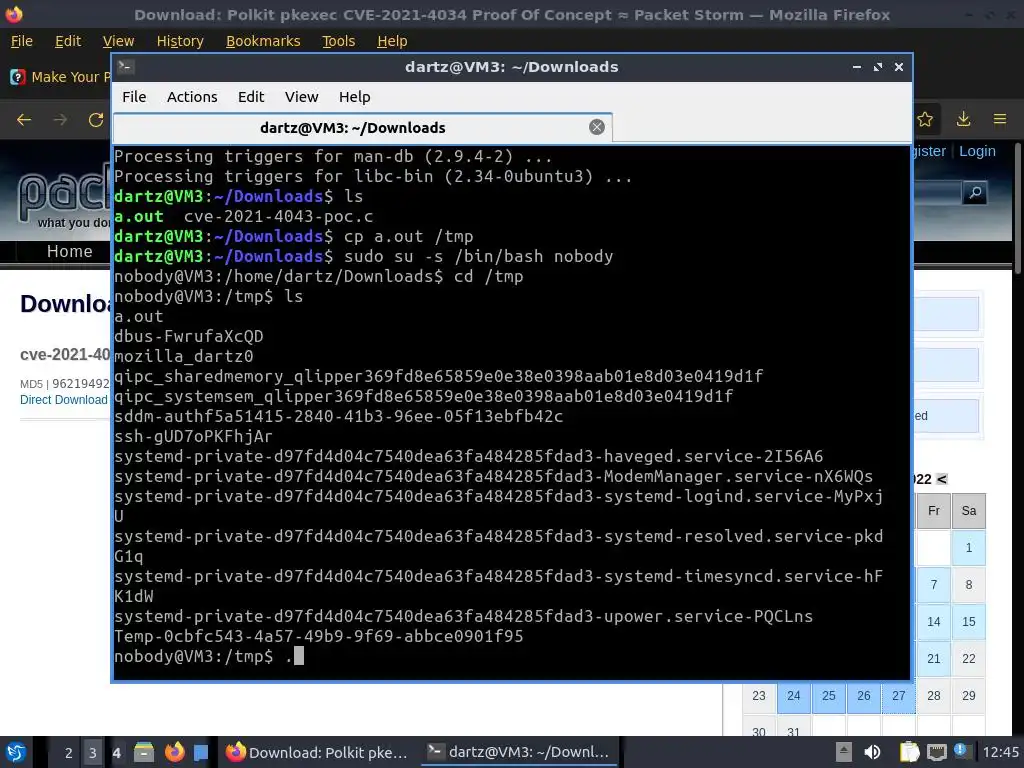Open Home in Packet Storm navigation

[69, 251]
